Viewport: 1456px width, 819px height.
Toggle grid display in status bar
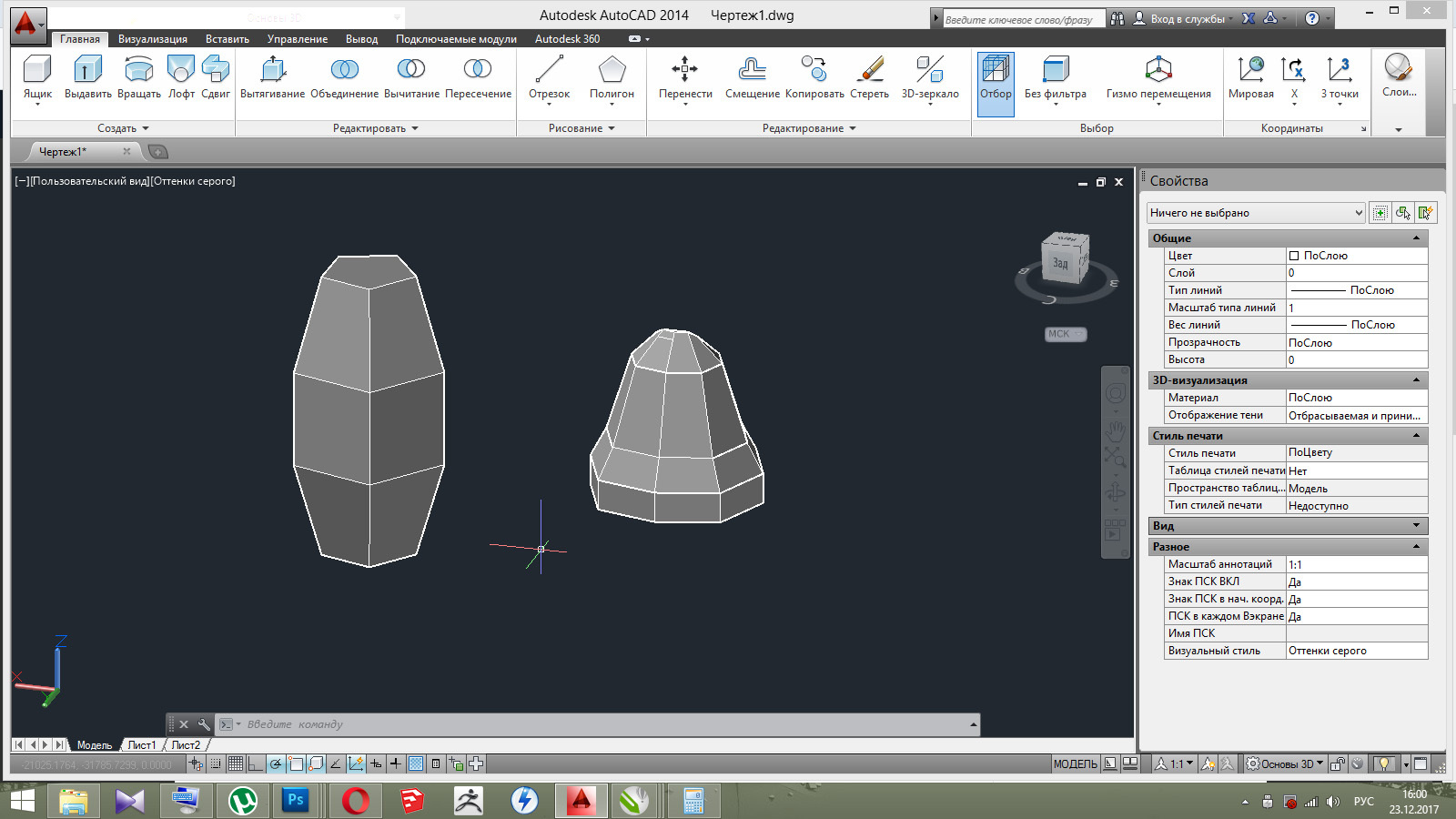coord(236,764)
